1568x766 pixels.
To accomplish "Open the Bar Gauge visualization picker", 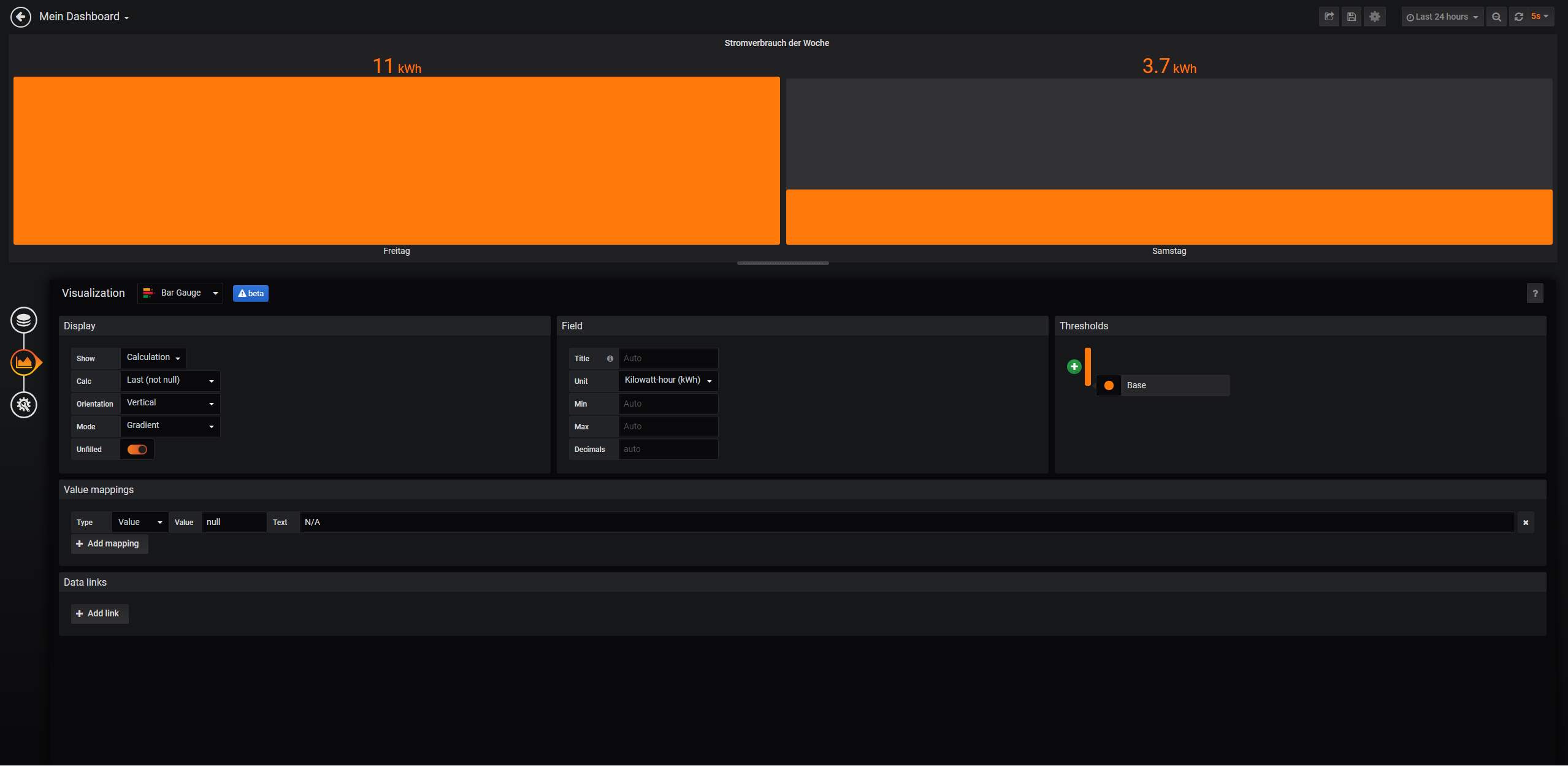I will click(180, 293).
